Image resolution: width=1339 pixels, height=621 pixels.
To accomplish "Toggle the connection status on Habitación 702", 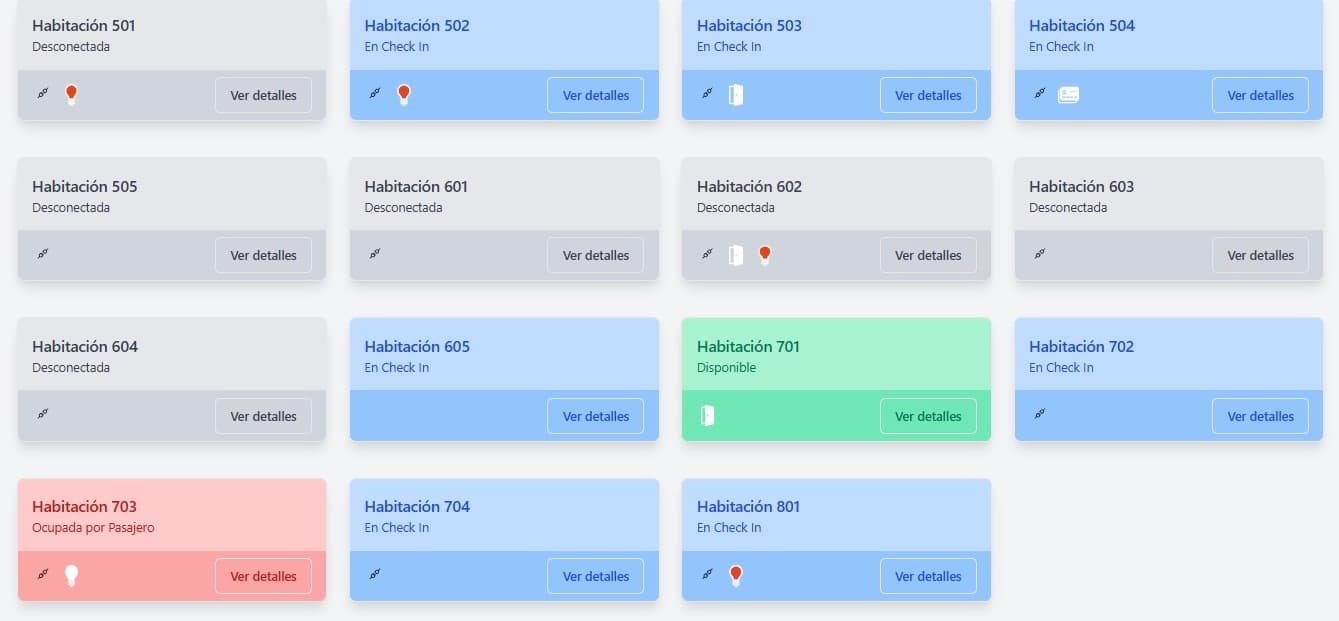I will [1040, 415].
